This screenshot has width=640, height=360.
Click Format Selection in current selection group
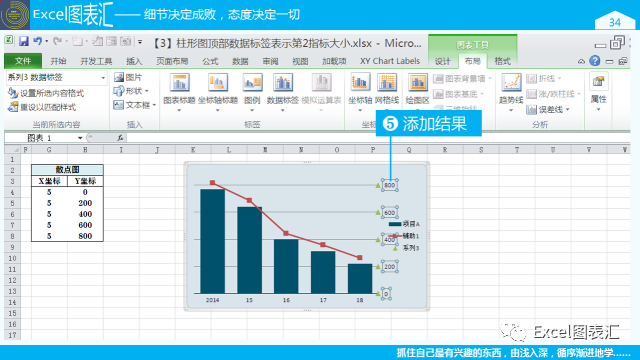[x=46, y=93]
